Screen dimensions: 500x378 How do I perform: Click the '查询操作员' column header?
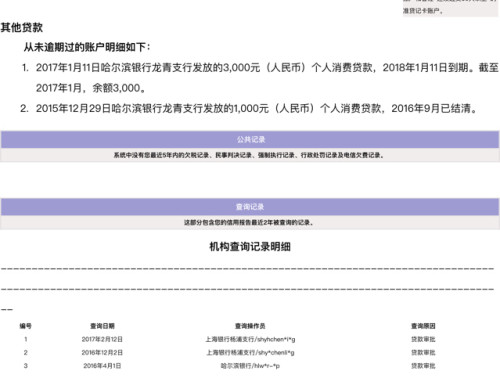click(x=250, y=326)
